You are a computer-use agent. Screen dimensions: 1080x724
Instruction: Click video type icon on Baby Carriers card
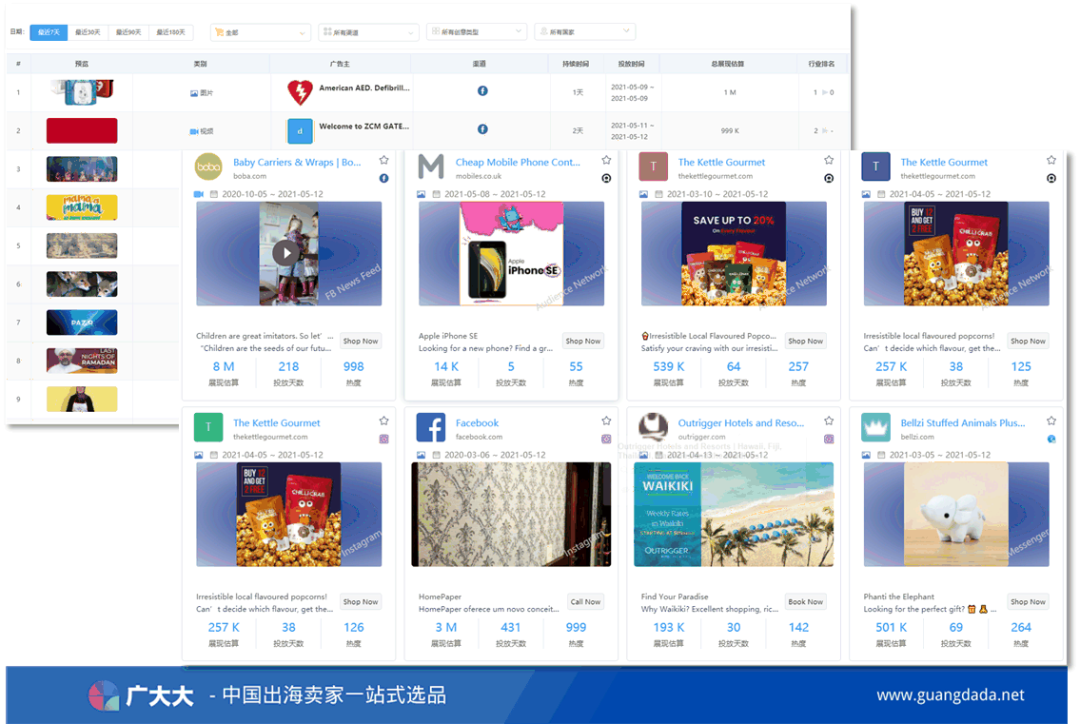198,194
